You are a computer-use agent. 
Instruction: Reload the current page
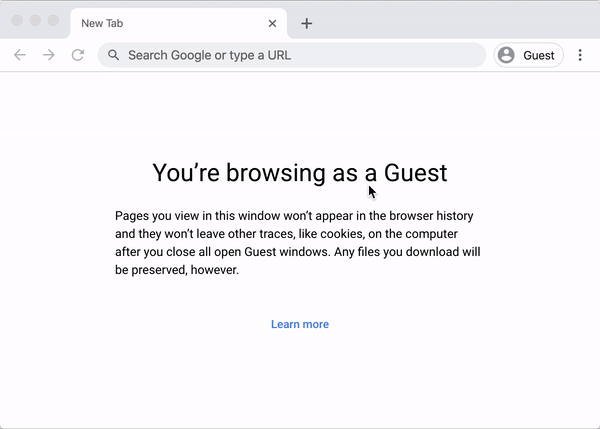[78, 55]
